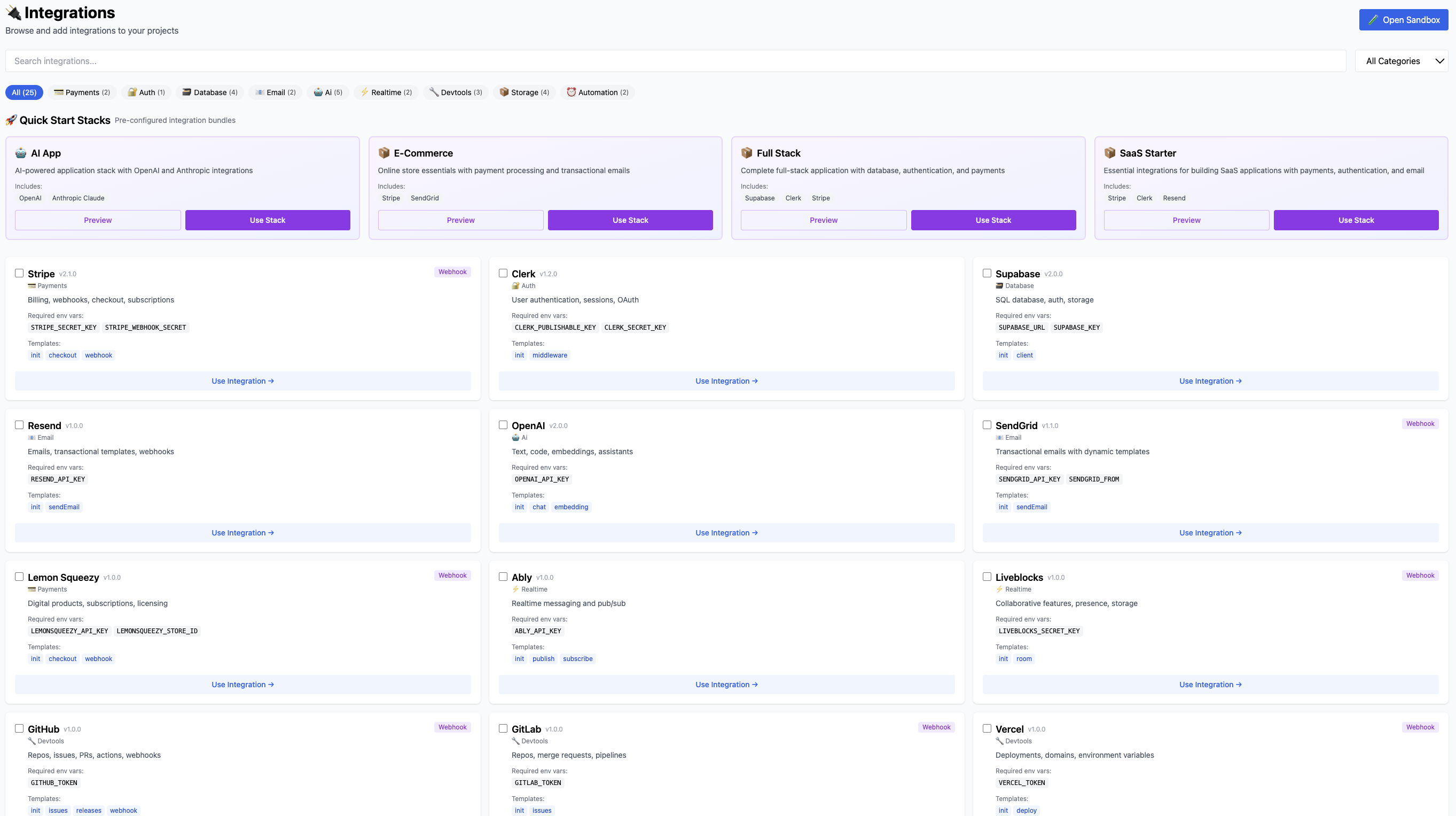Preview the E-Commerce stack

460,220
